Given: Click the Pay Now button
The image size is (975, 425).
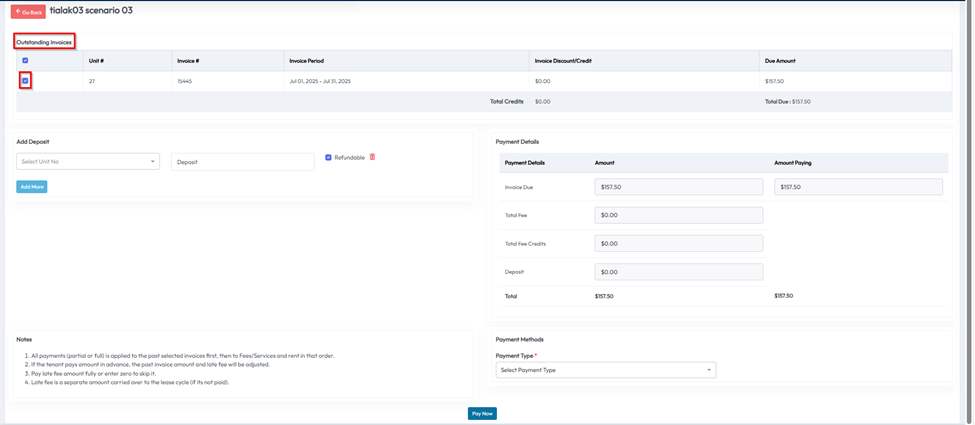Looking at the screenshot, I should 482,413.
